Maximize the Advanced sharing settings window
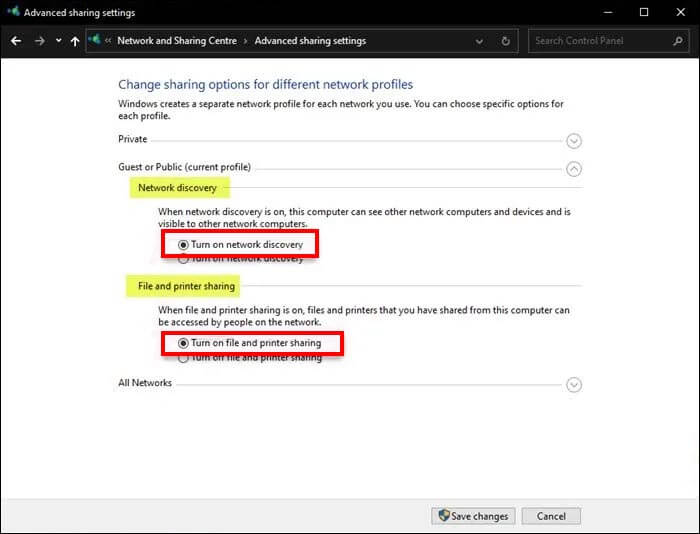700x534 pixels. 644,13
